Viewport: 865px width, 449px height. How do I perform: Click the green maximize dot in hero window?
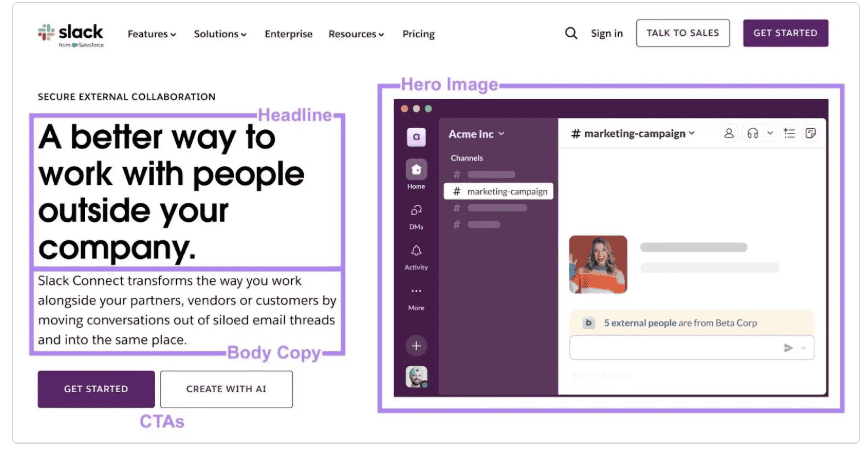[429, 109]
